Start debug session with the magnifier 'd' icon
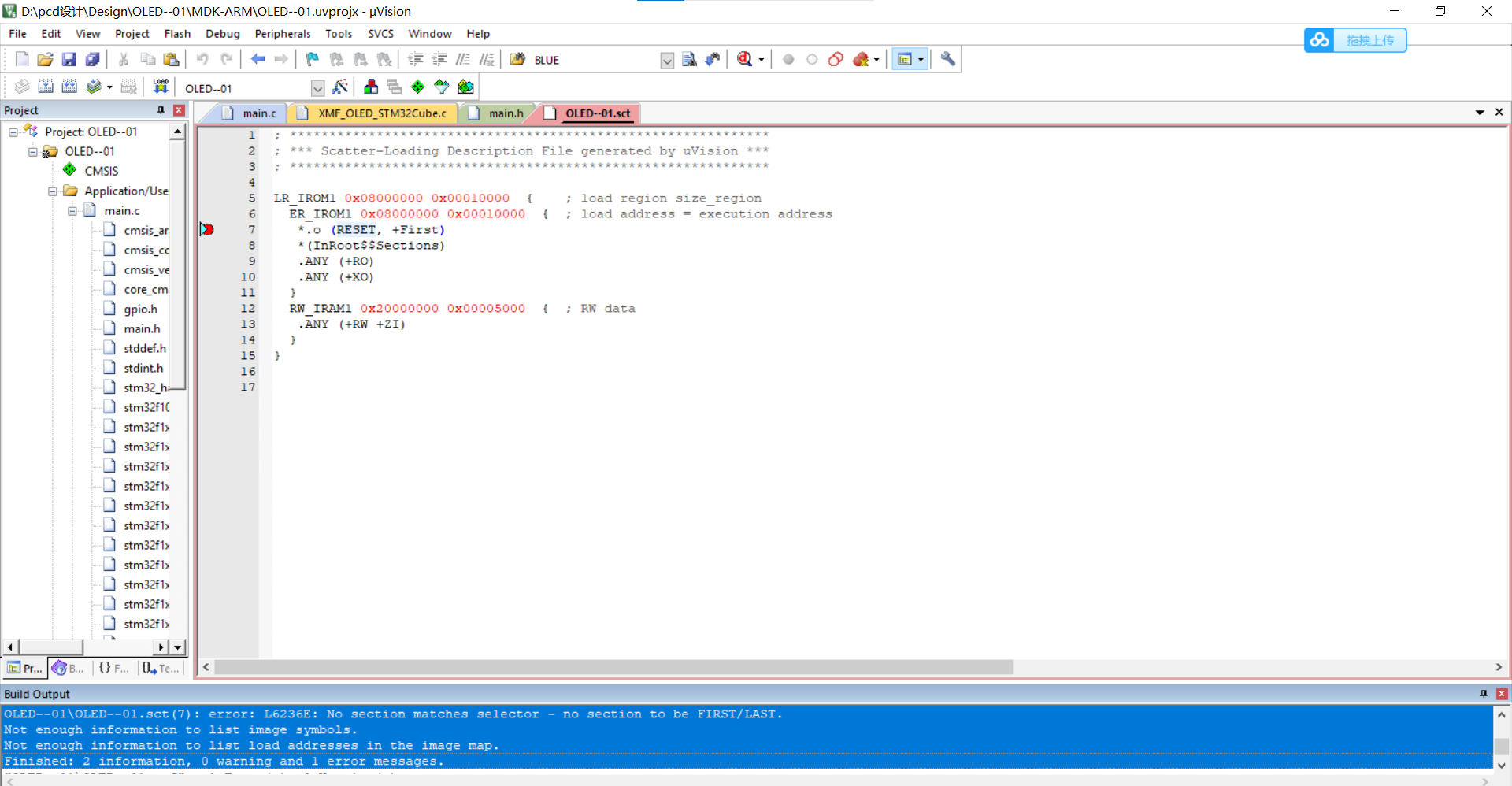 coord(745,59)
